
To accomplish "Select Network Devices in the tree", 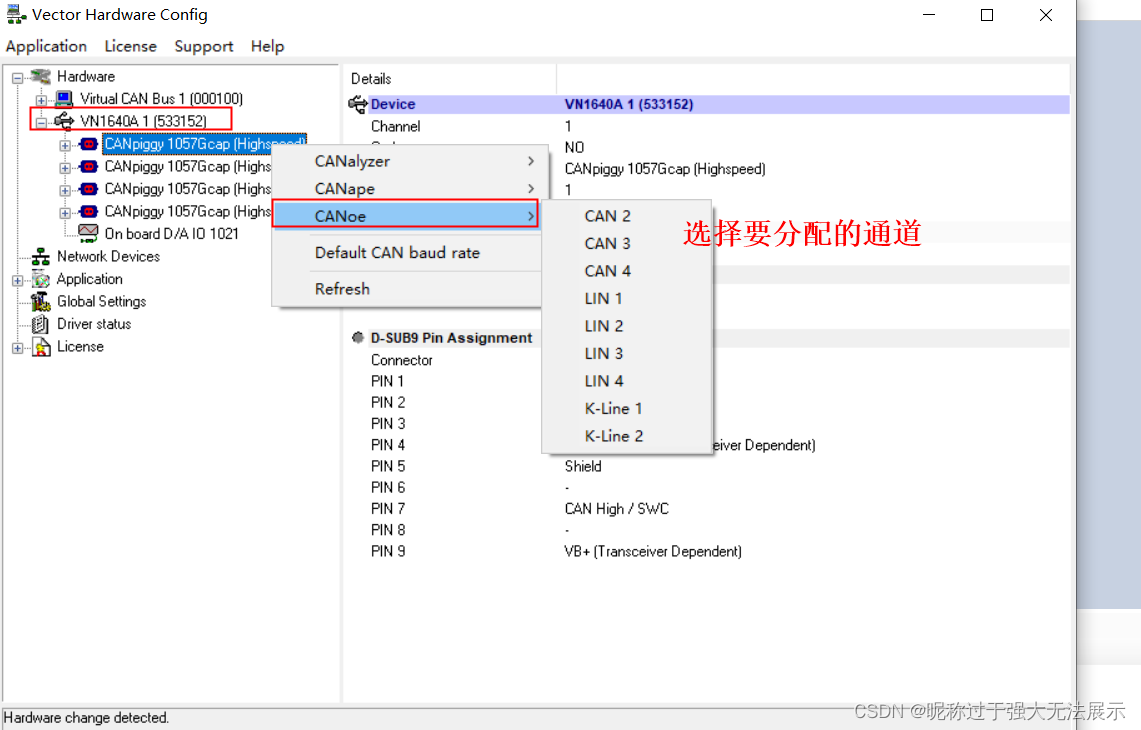I will point(108,256).
